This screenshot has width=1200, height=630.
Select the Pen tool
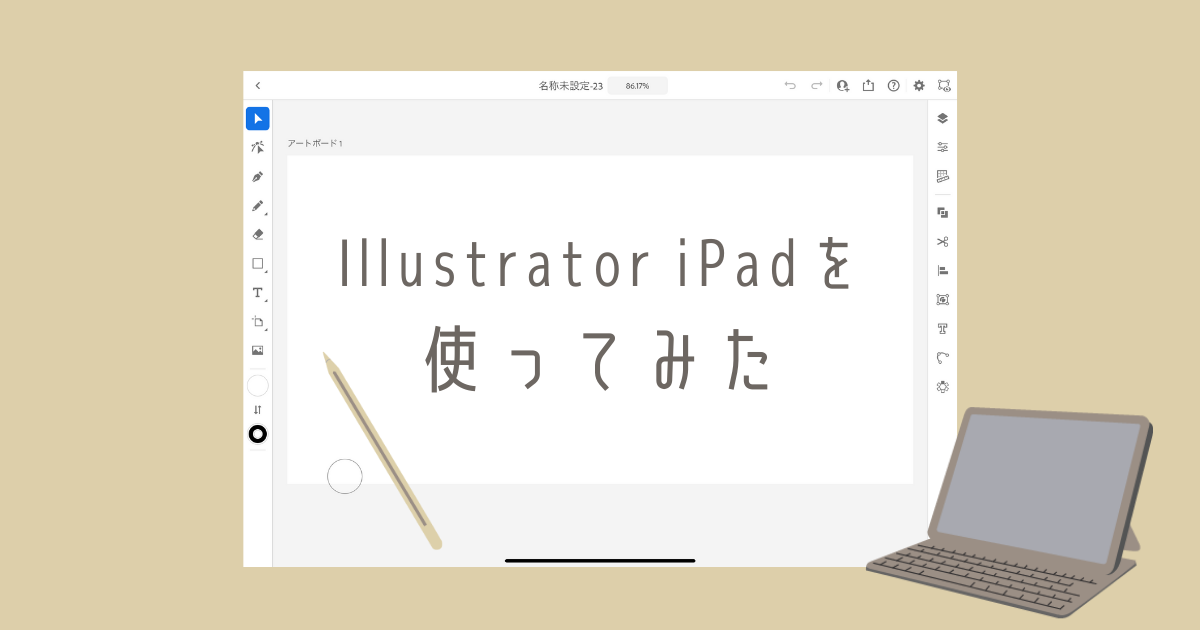click(258, 177)
